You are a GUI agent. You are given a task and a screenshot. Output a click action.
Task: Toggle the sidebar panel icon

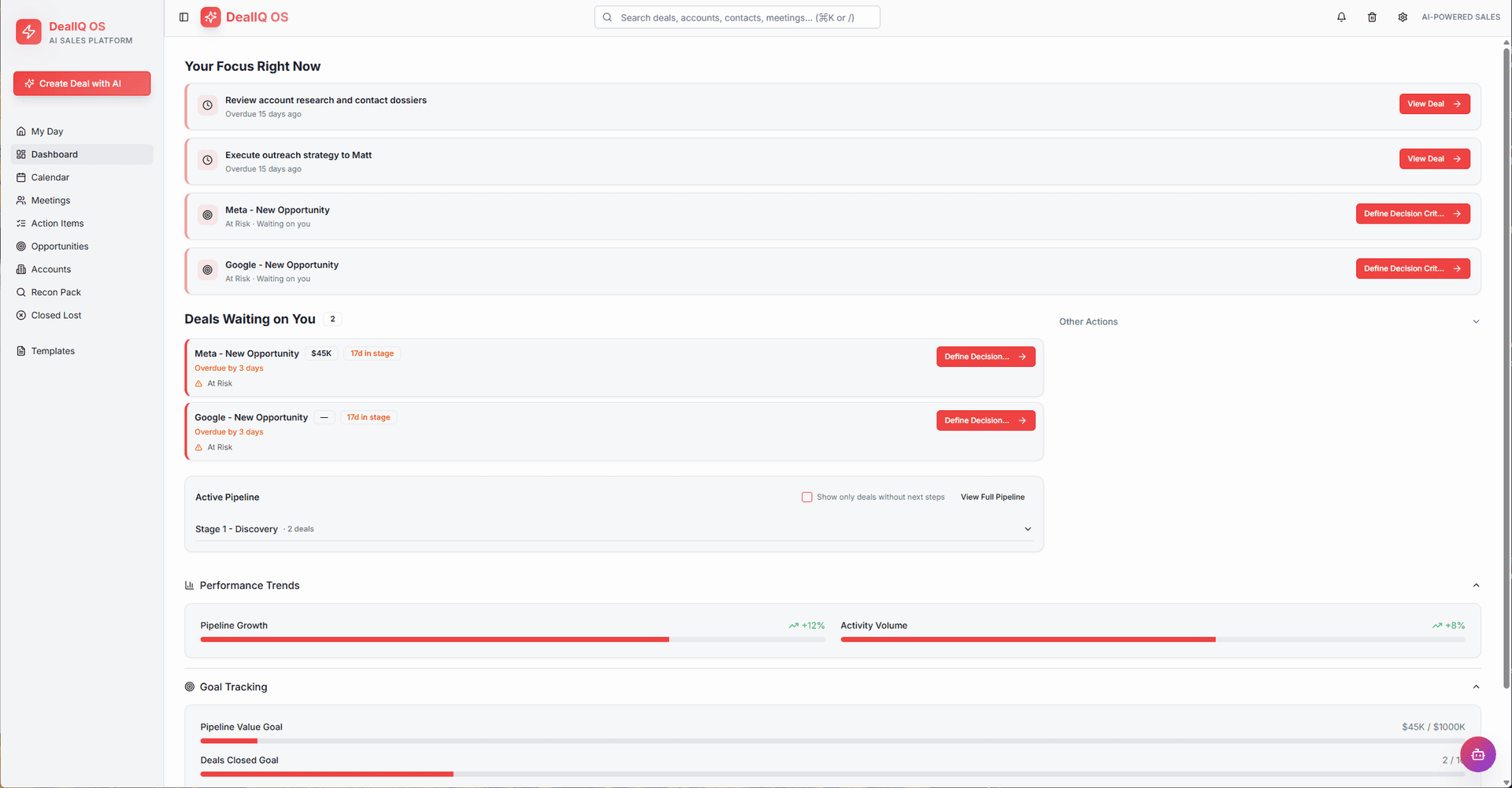pos(183,17)
